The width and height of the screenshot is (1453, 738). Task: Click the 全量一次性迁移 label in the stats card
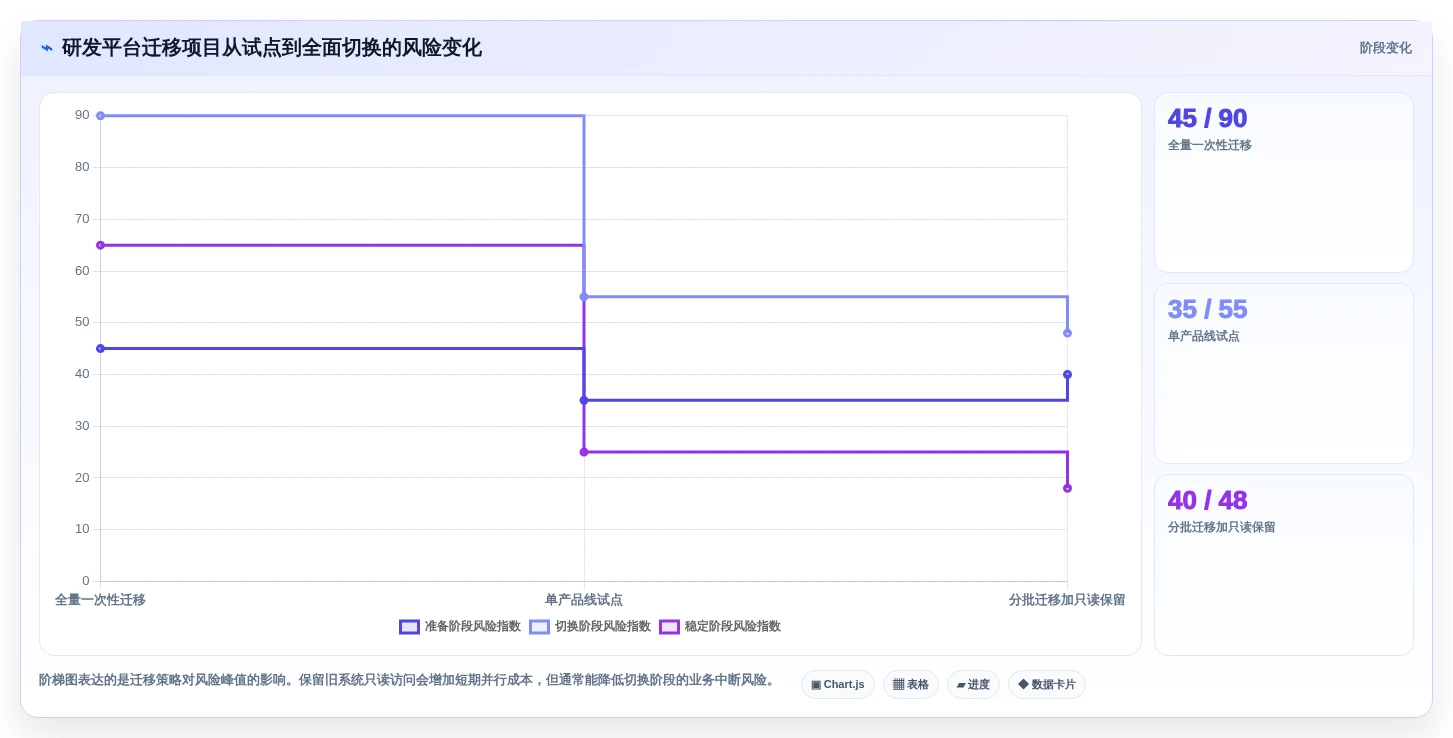tap(1209, 145)
